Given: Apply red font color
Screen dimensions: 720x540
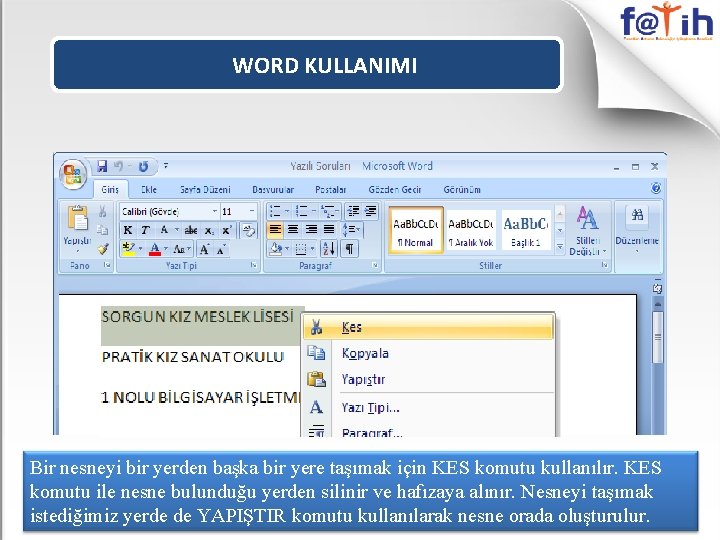Looking at the screenshot, I should (155, 249).
